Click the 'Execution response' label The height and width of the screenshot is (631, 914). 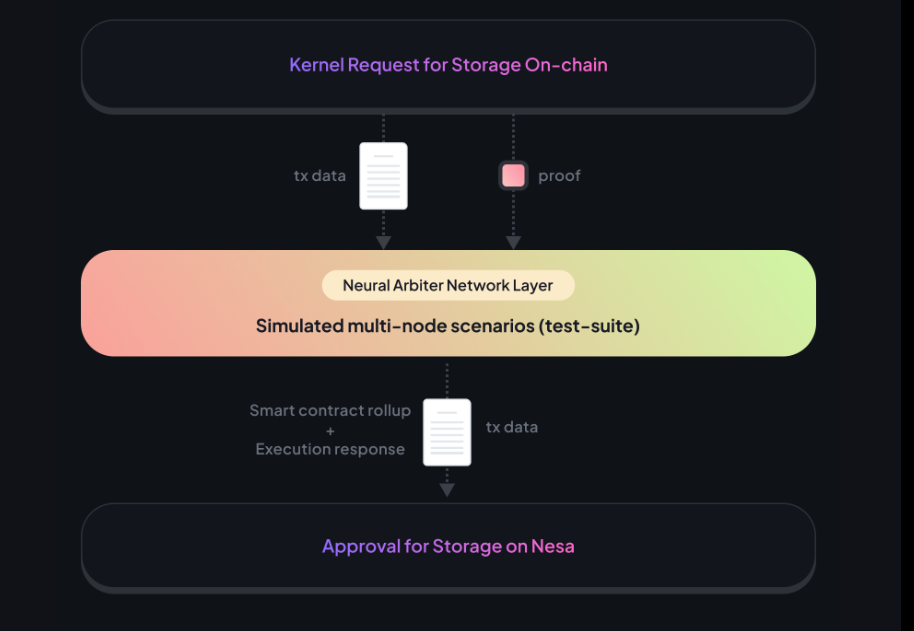click(x=330, y=449)
